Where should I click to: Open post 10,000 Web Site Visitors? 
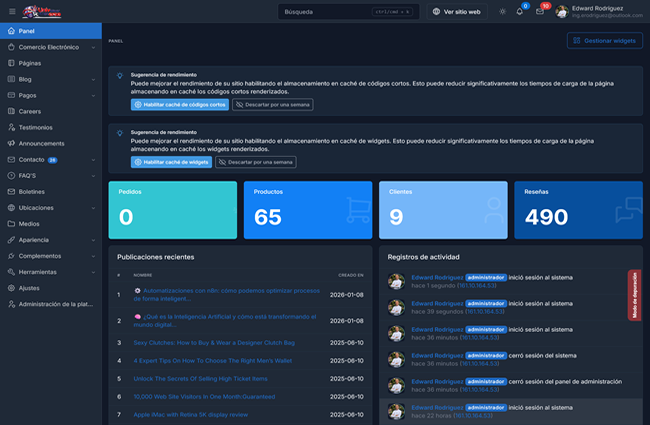tap(204, 397)
